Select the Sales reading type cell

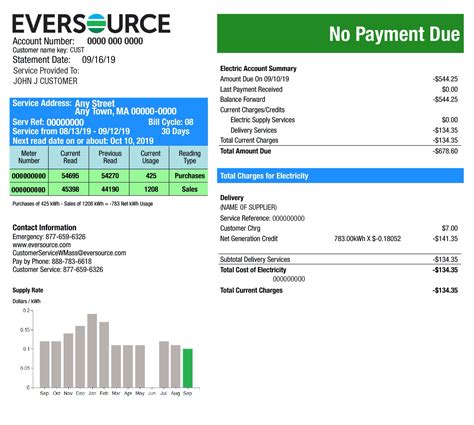tap(189, 189)
